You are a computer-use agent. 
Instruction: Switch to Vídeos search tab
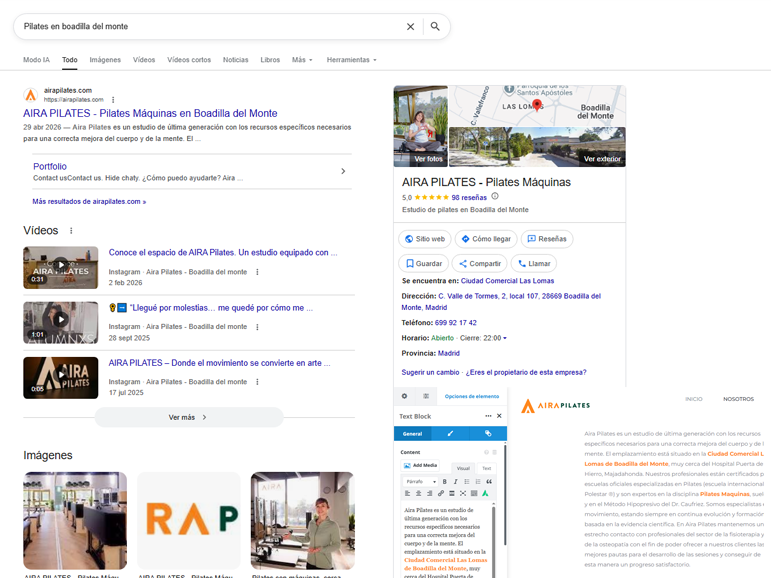144,60
